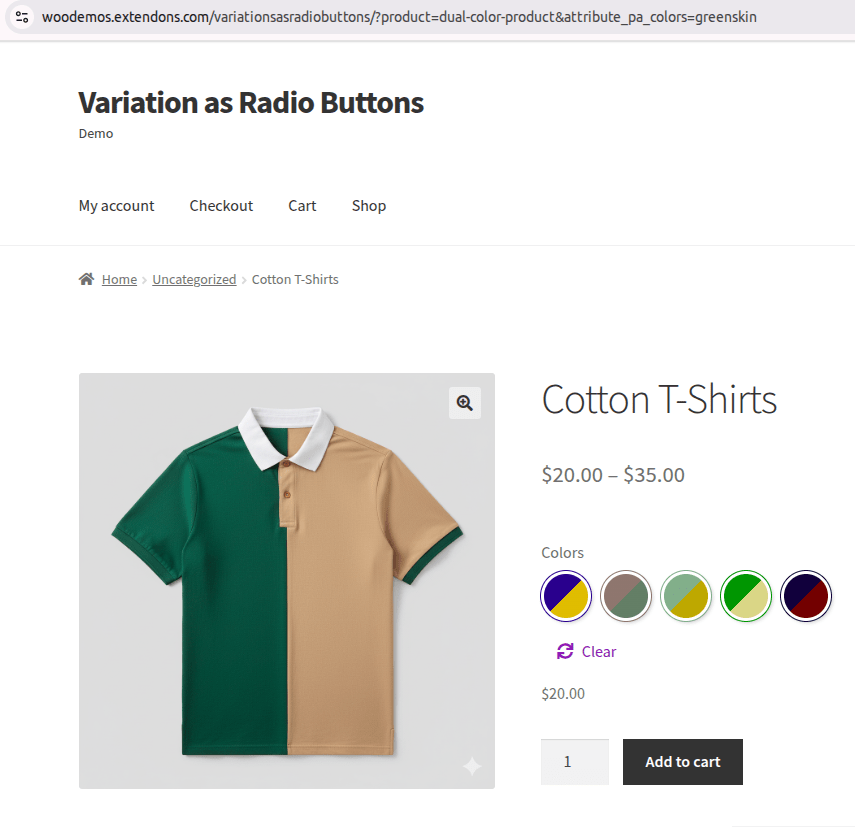Image resolution: width=855 pixels, height=836 pixels.
Task: Click the sparkle icon on the product photo
Action: (x=471, y=767)
